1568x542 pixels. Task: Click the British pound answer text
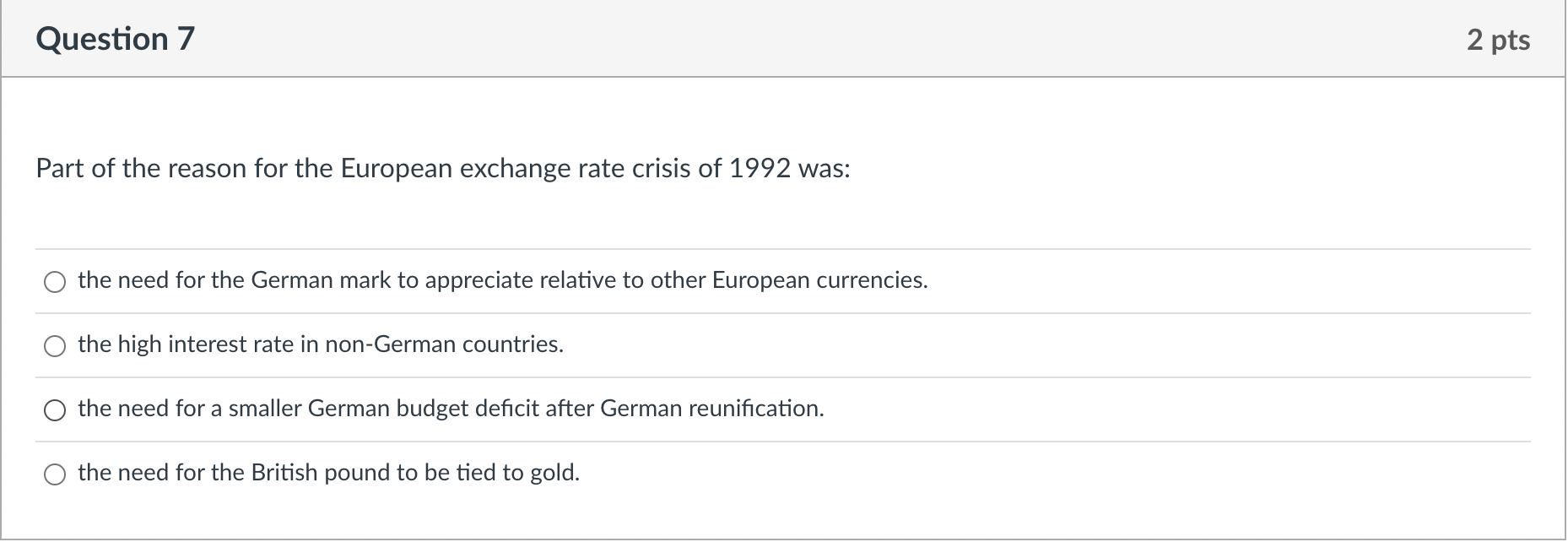click(327, 473)
